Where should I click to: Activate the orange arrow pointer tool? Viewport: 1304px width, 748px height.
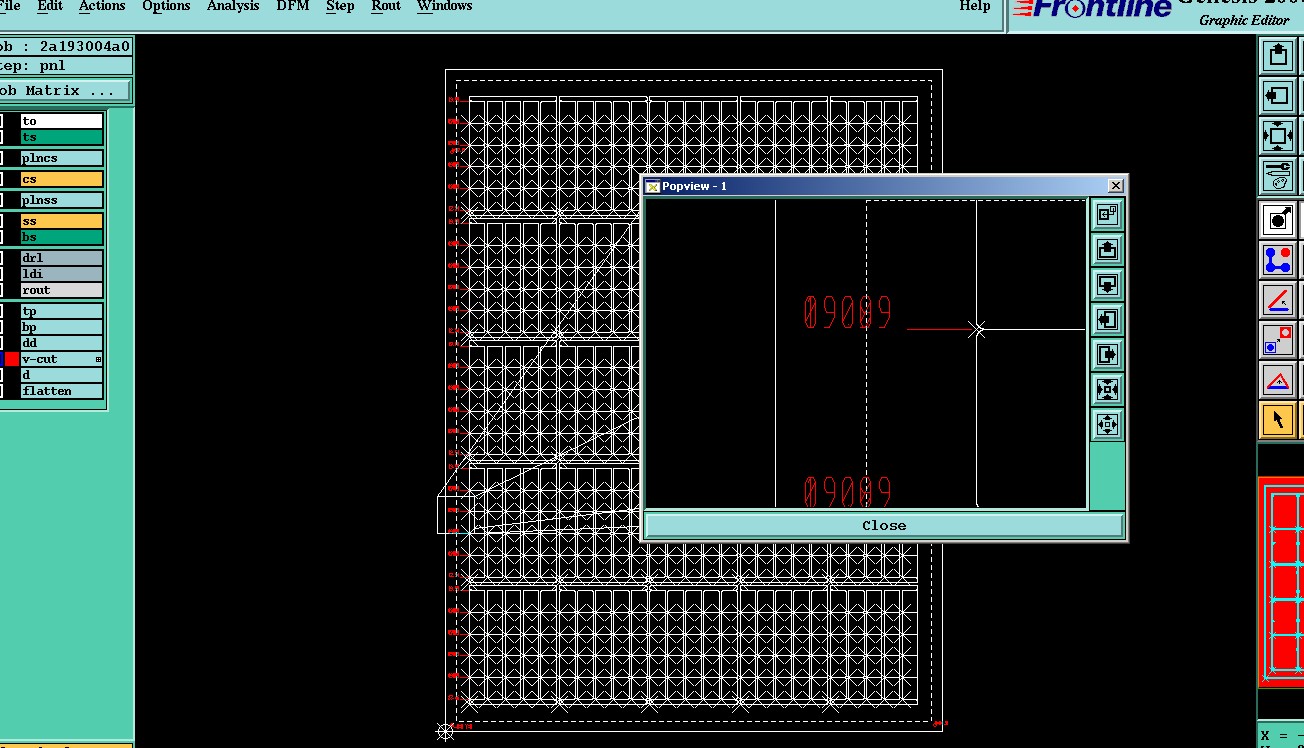pyautogui.click(x=1278, y=420)
